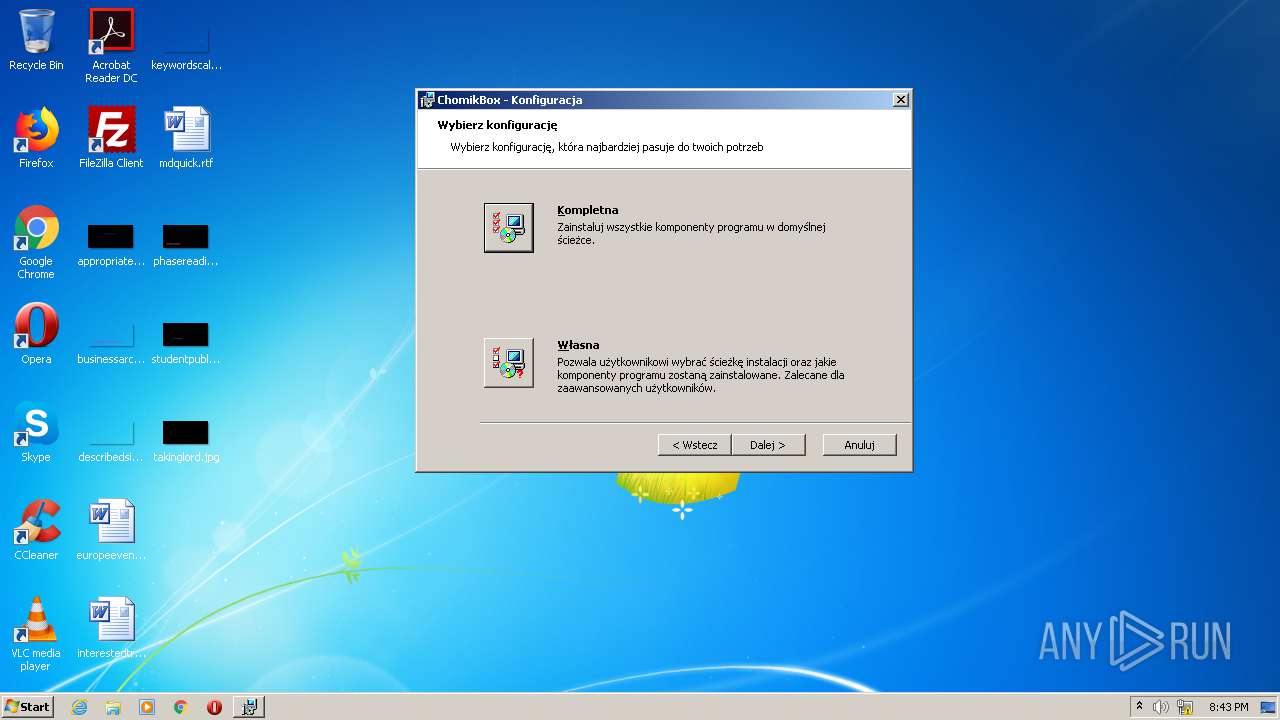
Task: Open Windows Explorer from the taskbar
Action: [113, 707]
